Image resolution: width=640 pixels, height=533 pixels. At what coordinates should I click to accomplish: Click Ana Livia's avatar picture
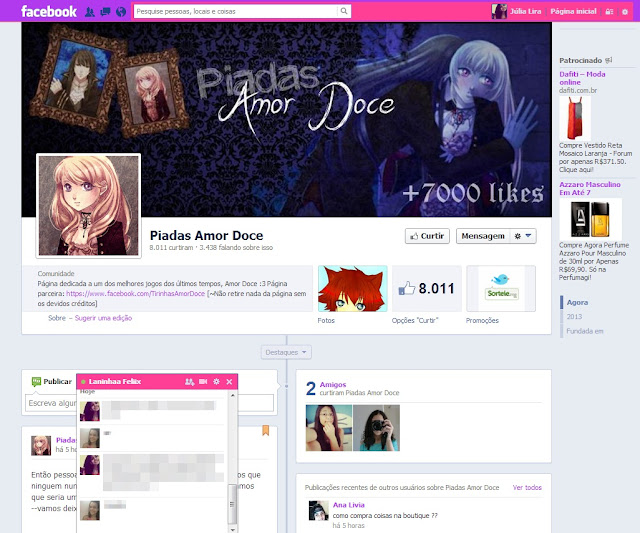click(318, 511)
